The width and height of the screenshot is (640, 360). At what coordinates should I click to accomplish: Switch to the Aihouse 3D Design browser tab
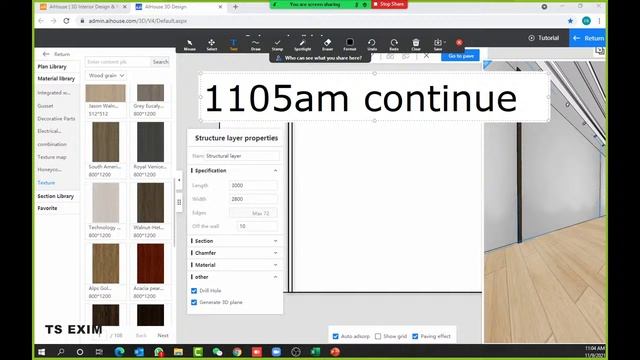(x=179, y=7)
